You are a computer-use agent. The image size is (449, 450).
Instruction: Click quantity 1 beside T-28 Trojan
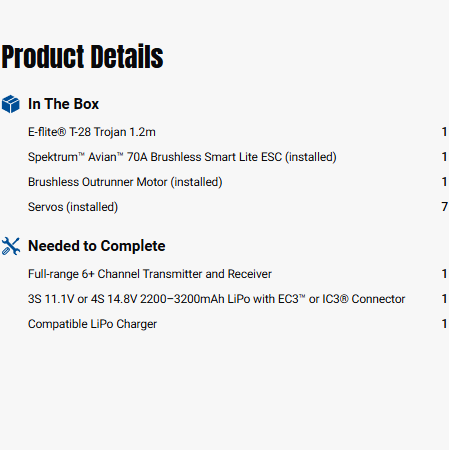click(x=444, y=132)
